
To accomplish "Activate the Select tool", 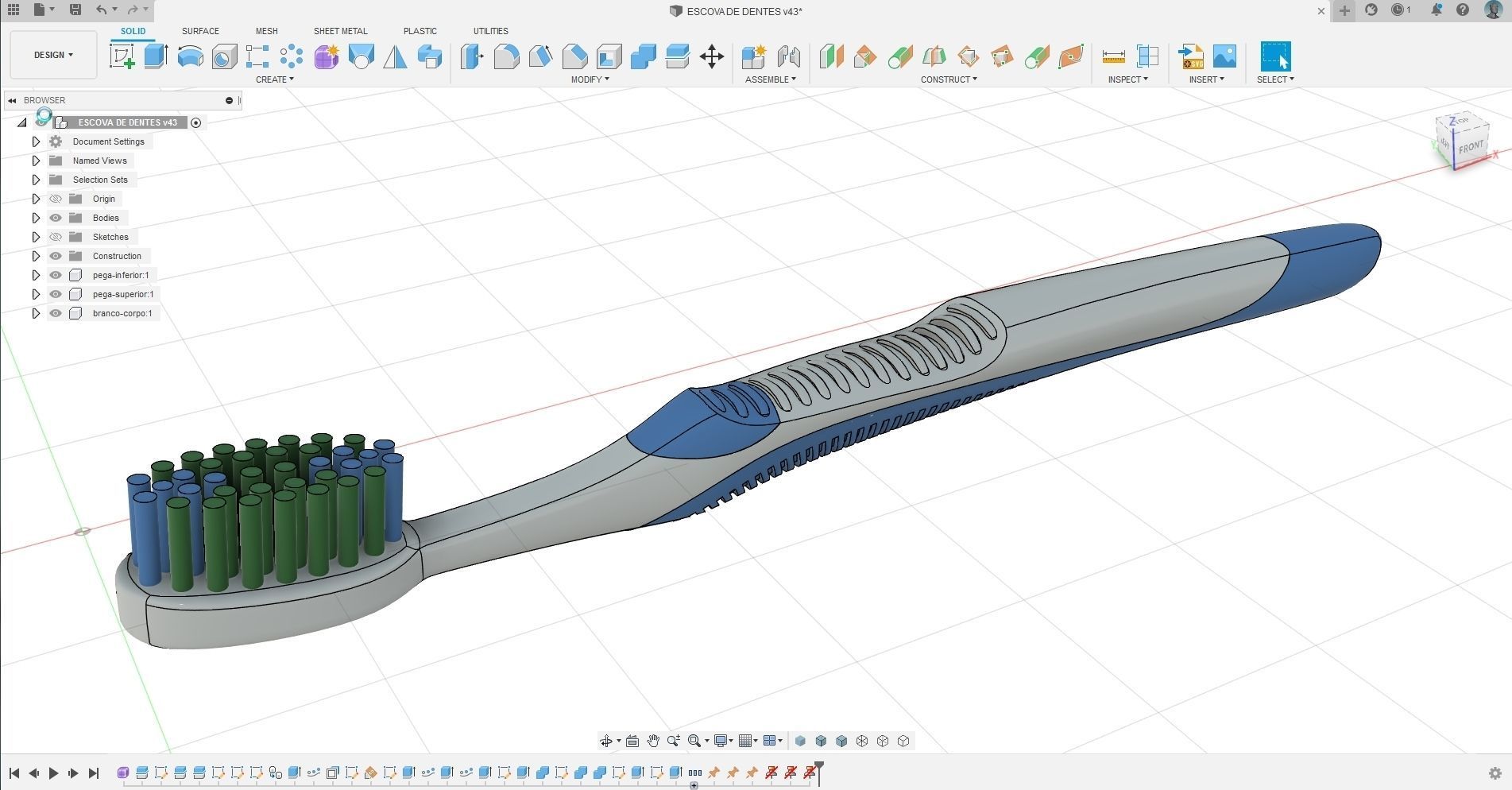I will (x=1275, y=56).
